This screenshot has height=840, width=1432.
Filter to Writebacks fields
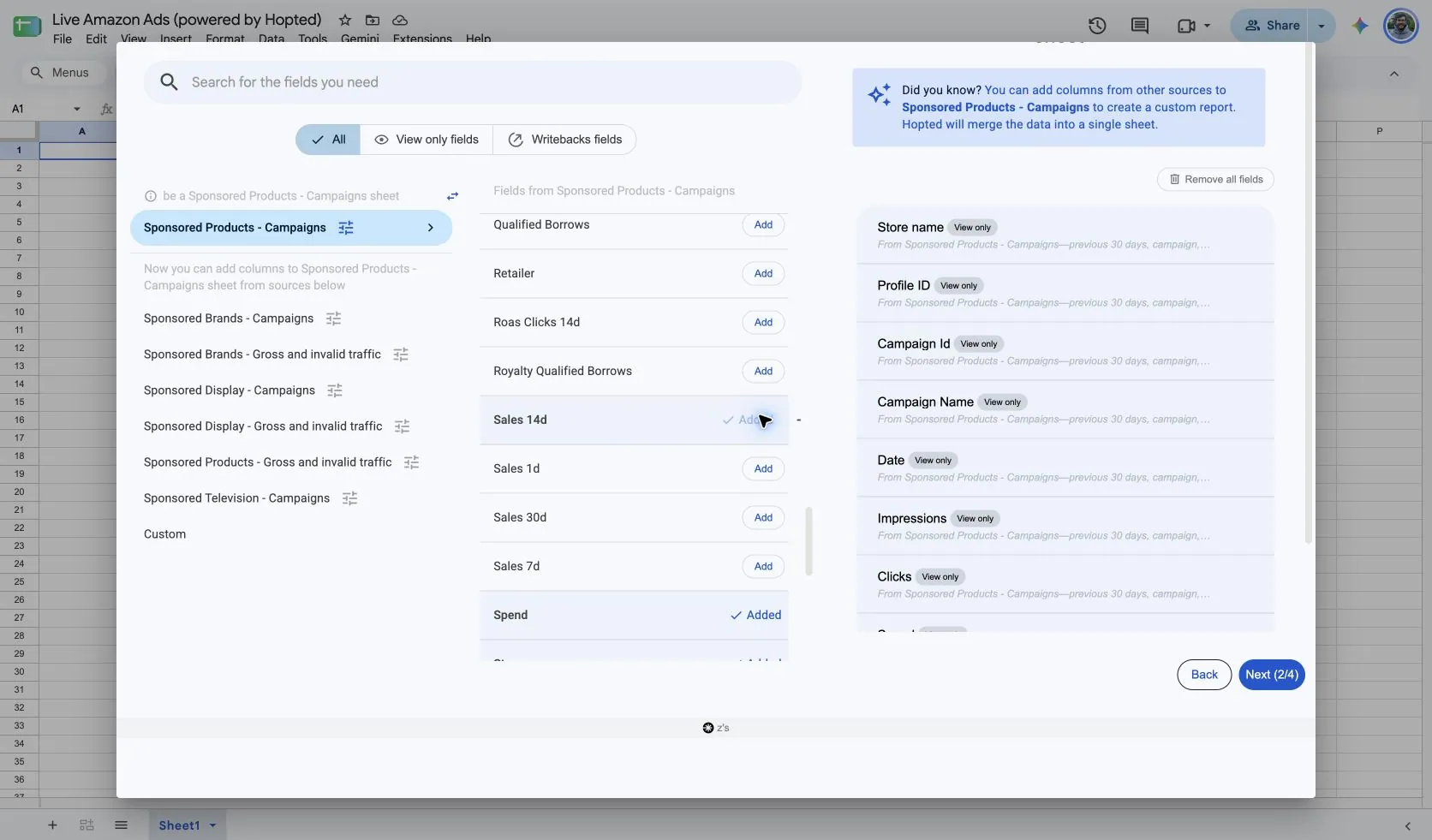(564, 140)
